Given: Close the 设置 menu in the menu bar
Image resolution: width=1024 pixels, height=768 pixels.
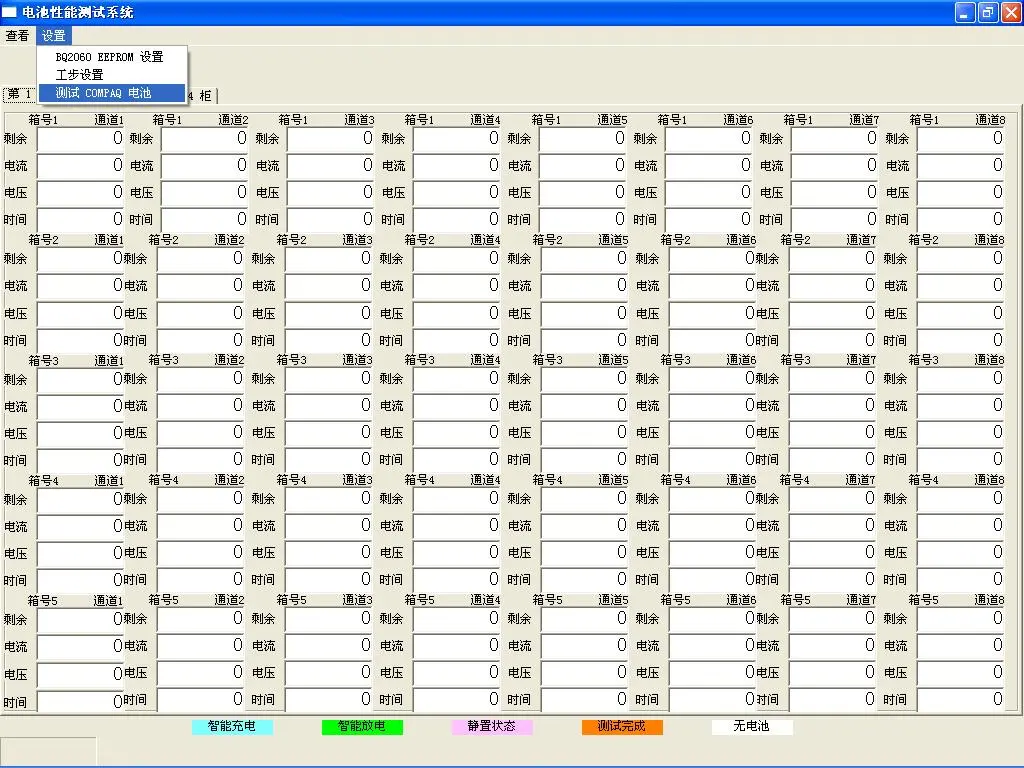Looking at the screenshot, I should pos(54,36).
